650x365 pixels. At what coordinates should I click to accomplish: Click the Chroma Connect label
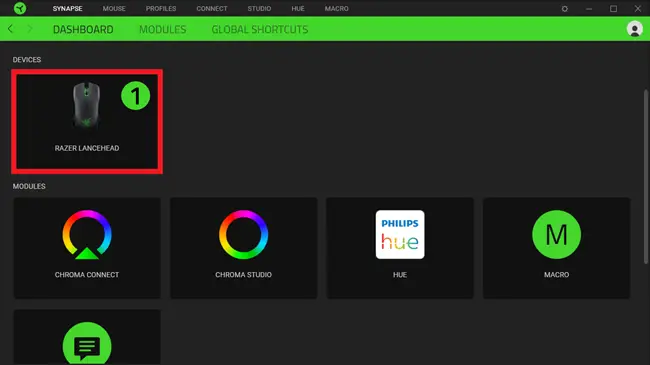[x=87, y=275]
